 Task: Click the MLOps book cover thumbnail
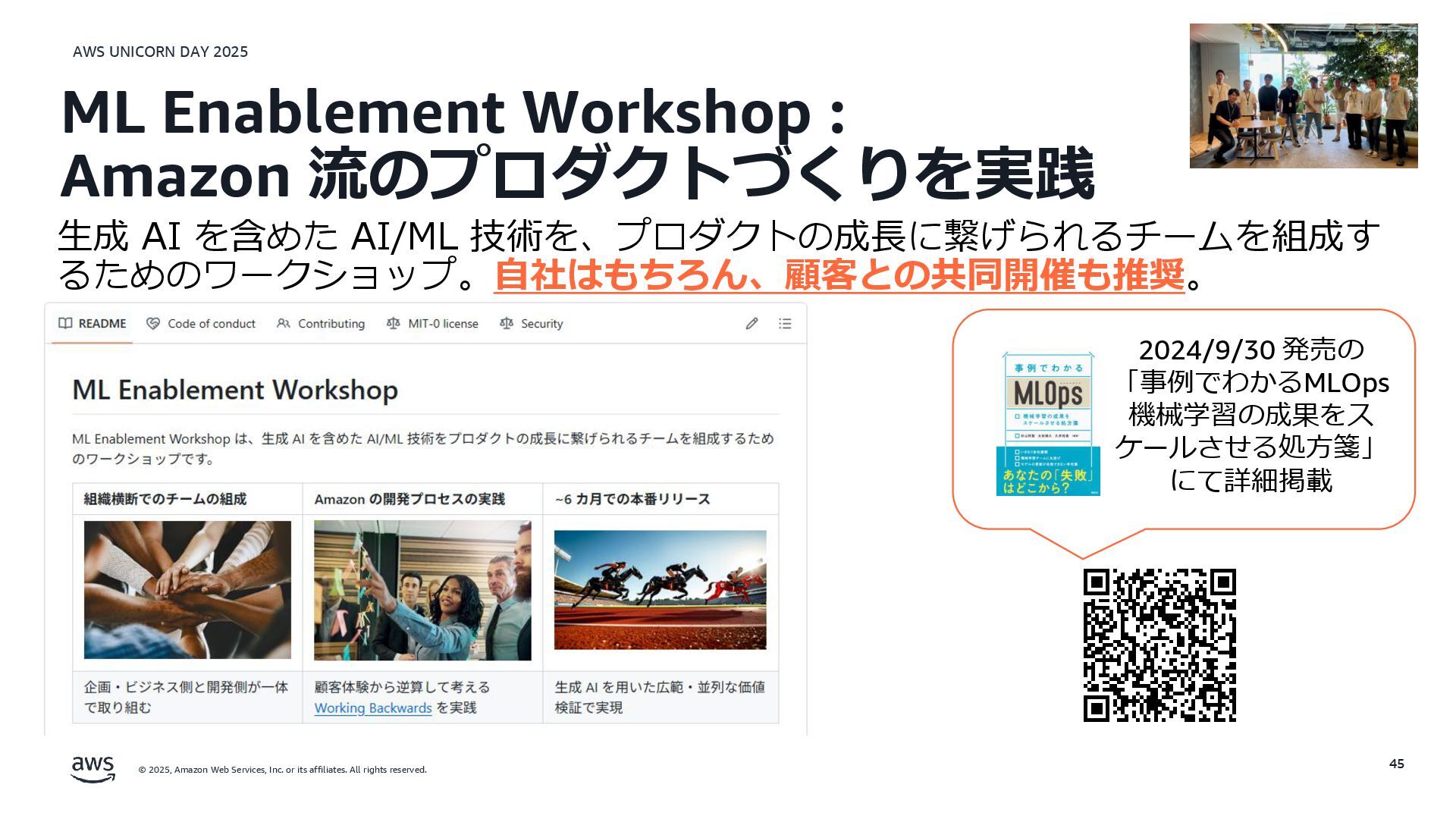[1048, 424]
